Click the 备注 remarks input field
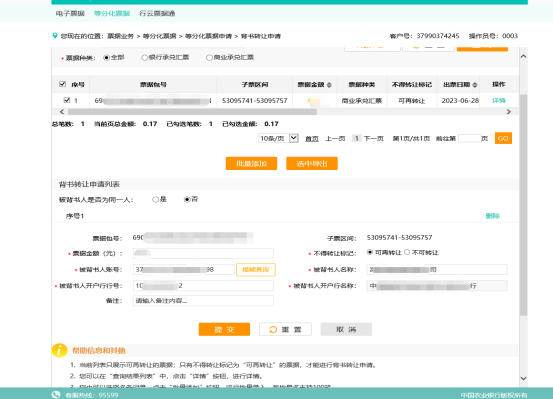 [x=203, y=301]
